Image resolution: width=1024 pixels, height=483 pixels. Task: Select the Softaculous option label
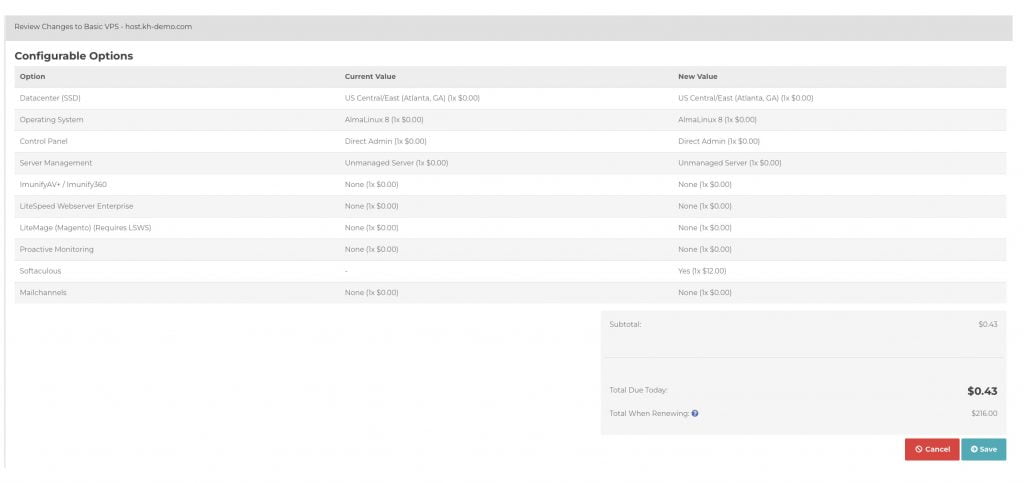[x=40, y=270]
